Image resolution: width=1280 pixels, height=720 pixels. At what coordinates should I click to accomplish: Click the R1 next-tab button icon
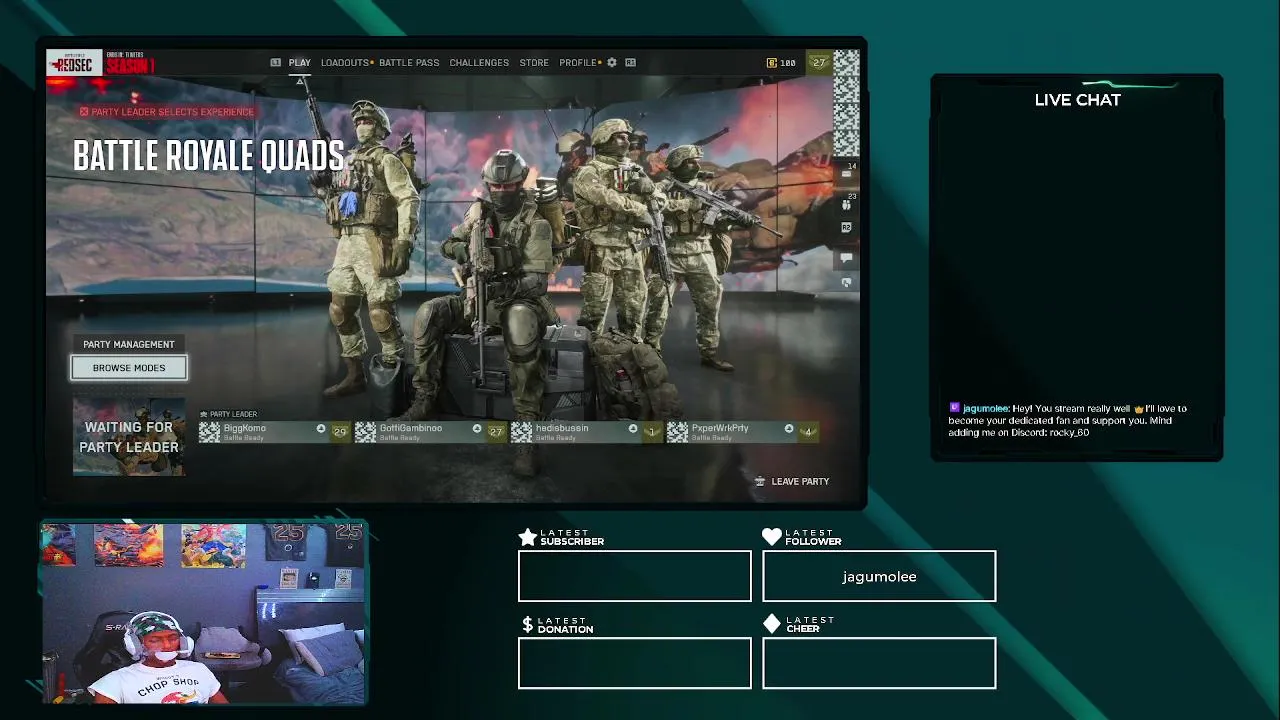pyautogui.click(x=630, y=63)
